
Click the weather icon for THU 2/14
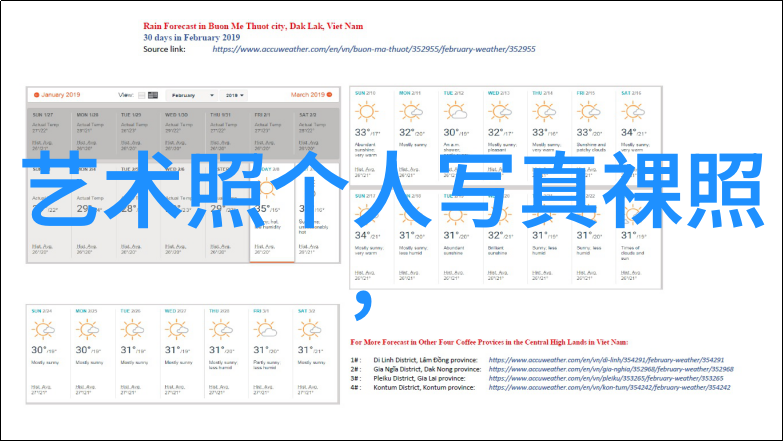pos(542,113)
